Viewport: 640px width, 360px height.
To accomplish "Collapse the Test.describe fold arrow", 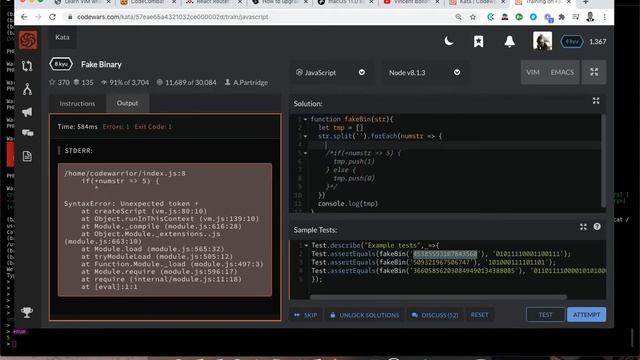I will (x=306, y=245).
